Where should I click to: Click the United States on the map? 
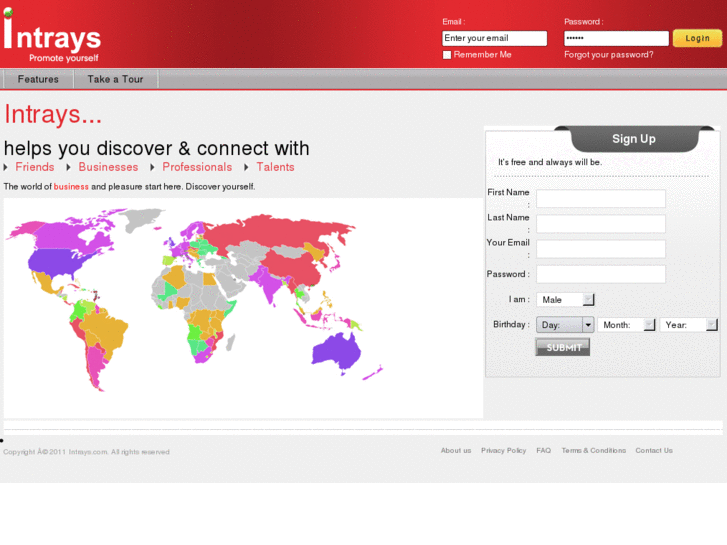coord(53,262)
